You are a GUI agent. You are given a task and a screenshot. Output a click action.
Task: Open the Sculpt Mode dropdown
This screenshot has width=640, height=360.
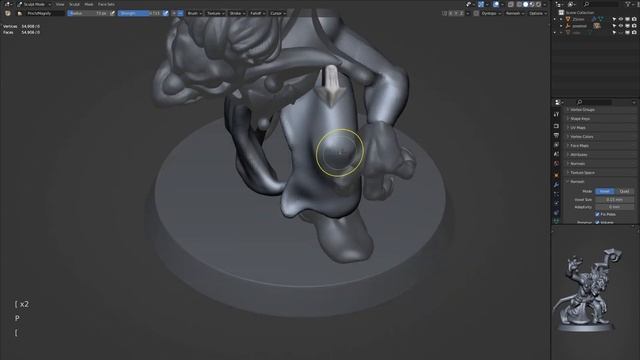click(34, 4)
